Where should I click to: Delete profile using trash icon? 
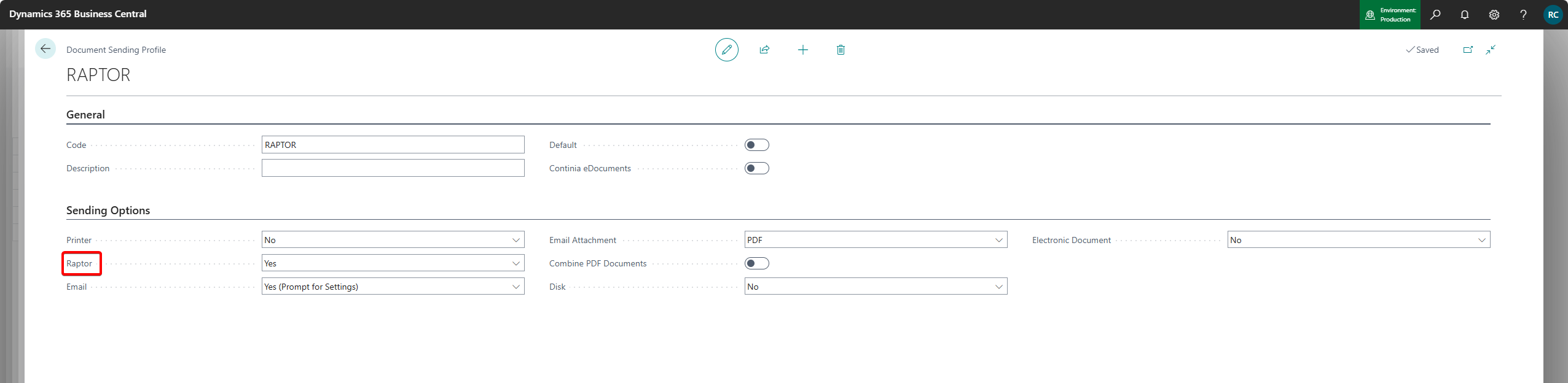coord(841,50)
